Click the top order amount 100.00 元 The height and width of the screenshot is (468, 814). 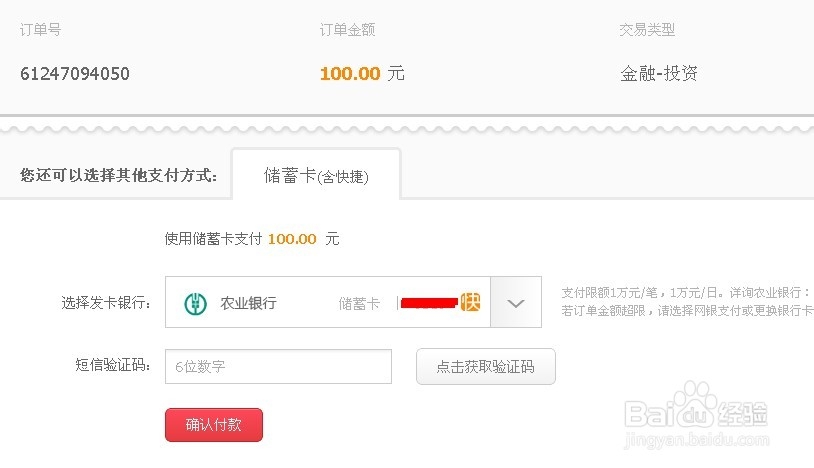tap(362, 73)
